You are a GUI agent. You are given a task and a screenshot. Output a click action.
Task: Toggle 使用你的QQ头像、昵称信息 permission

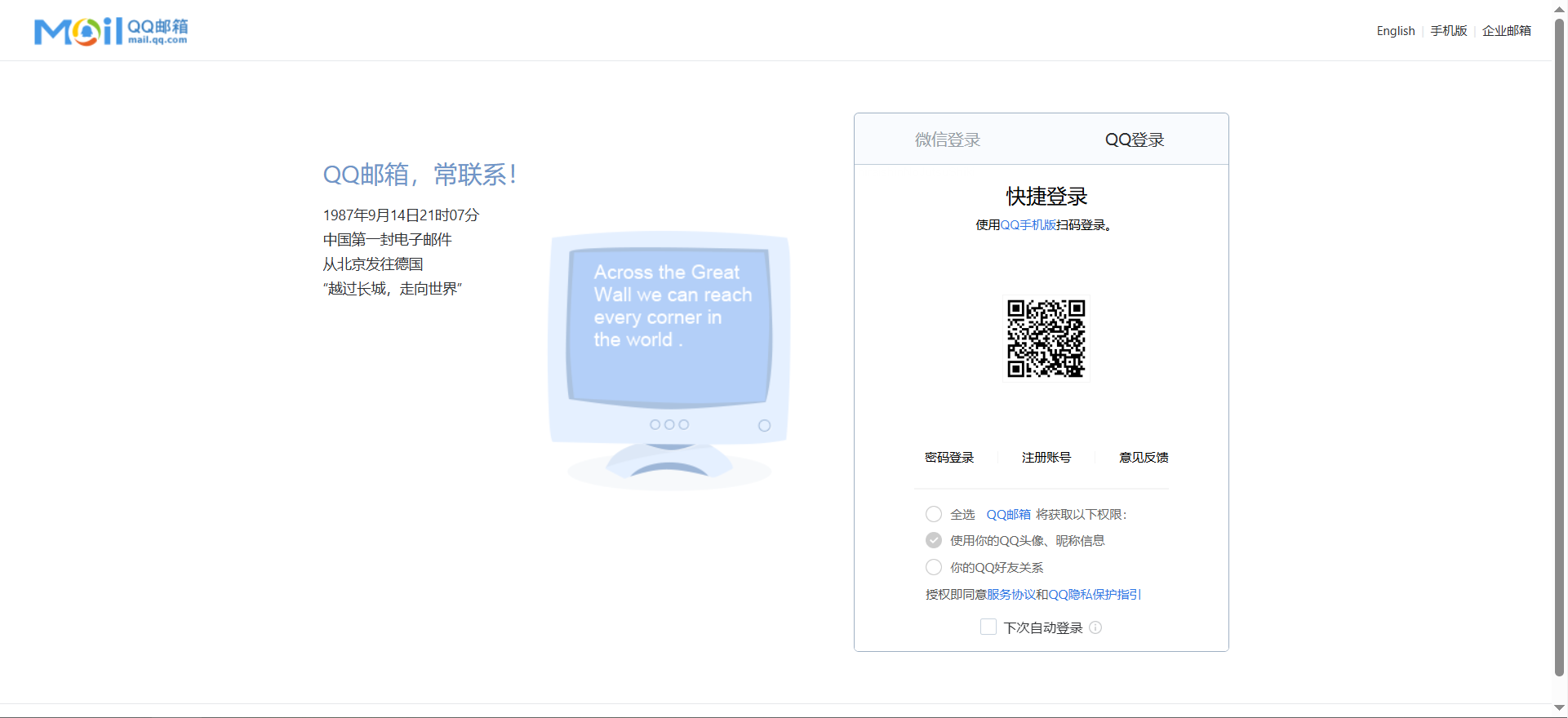(x=934, y=540)
